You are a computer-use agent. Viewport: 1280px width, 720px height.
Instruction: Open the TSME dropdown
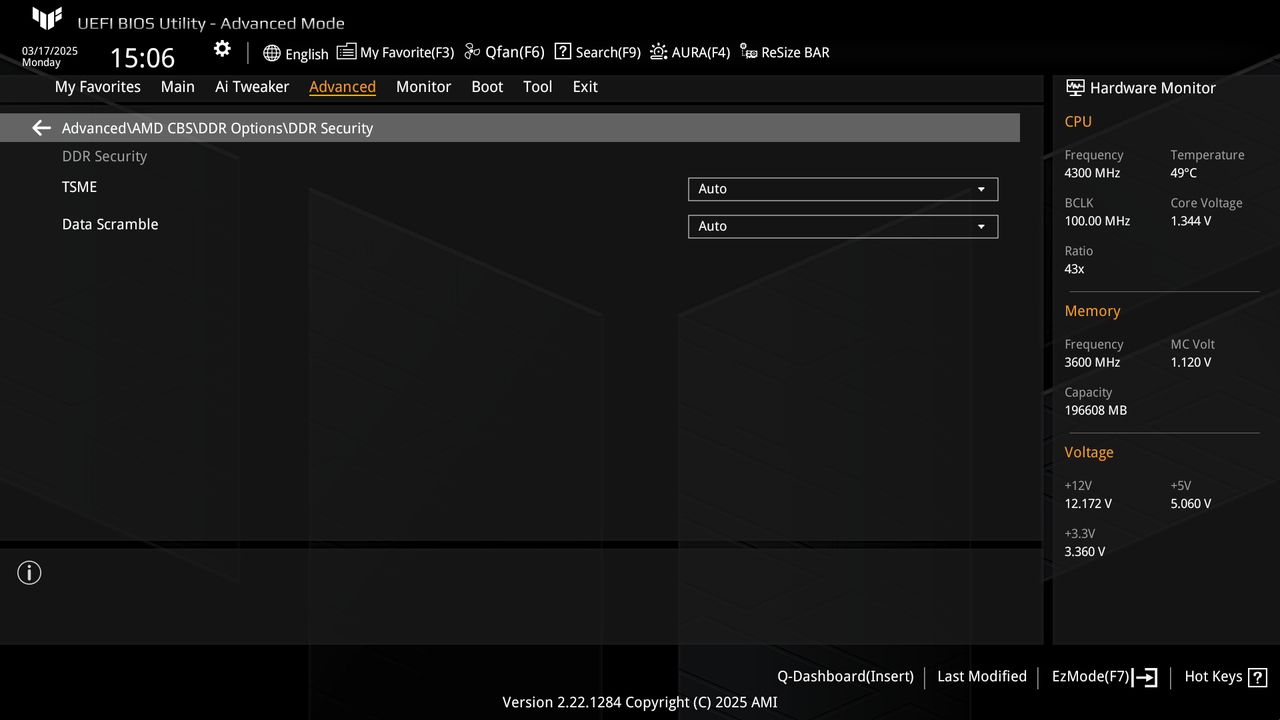pos(843,189)
